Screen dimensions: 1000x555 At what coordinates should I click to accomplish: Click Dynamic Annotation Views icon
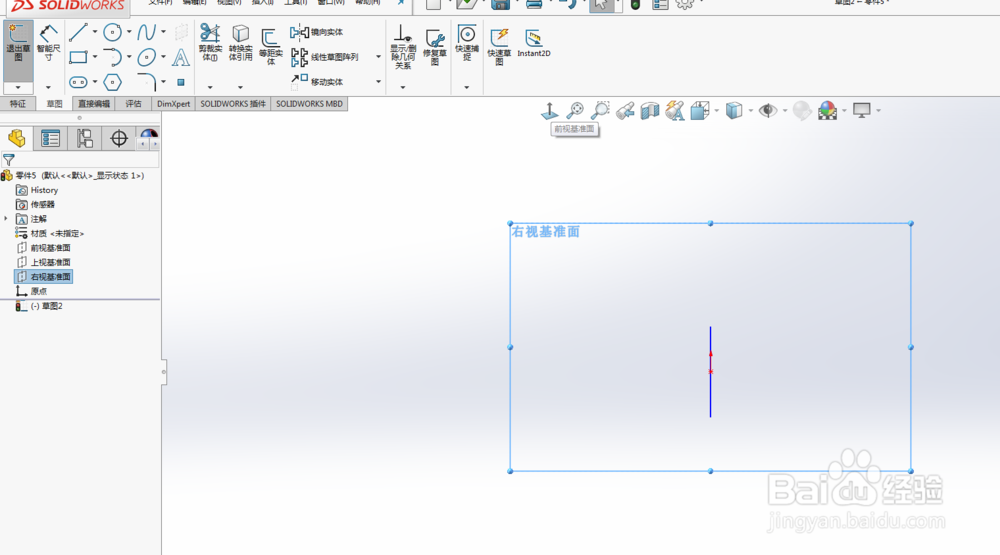pos(675,111)
